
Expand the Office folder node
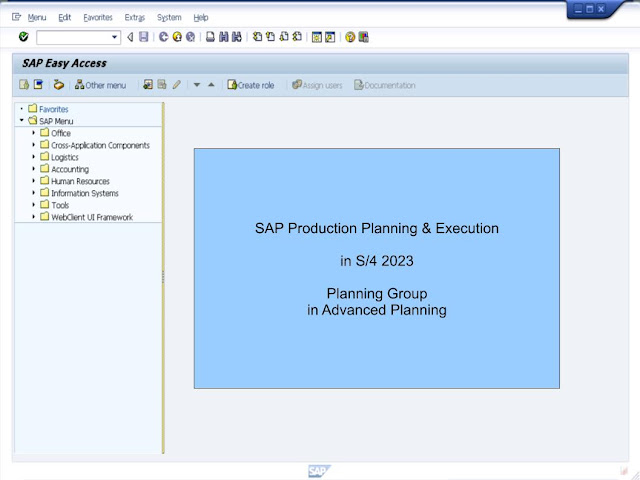pyautogui.click(x=33, y=133)
